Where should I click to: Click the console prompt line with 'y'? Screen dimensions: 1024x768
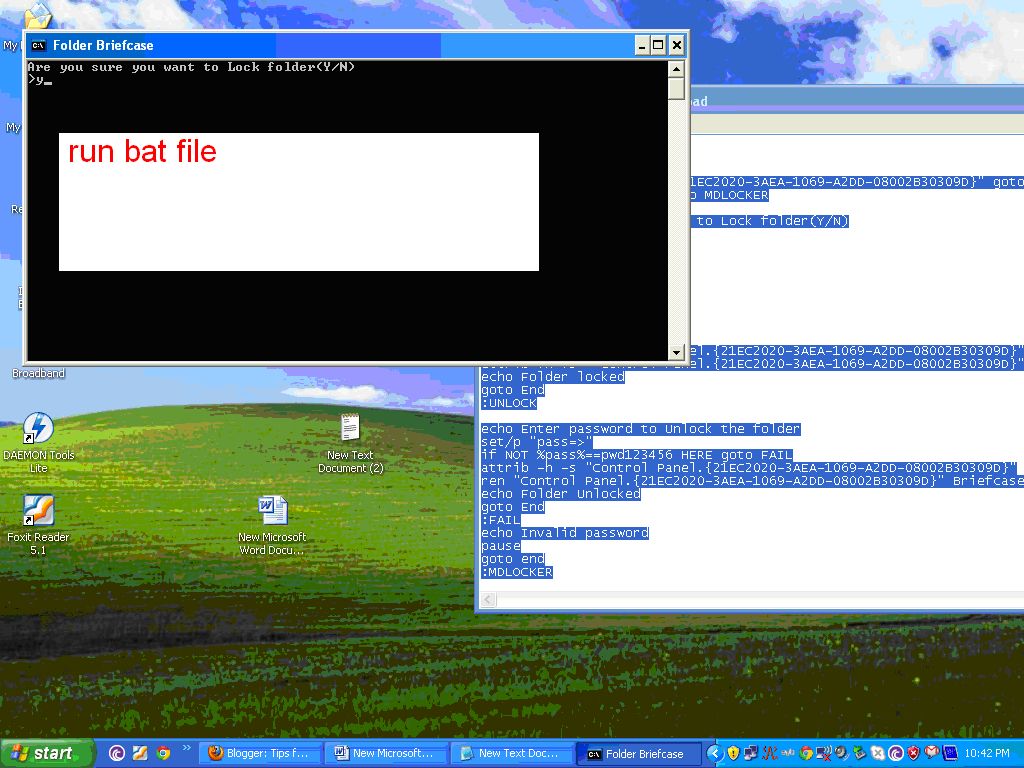pyautogui.click(x=39, y=80)
